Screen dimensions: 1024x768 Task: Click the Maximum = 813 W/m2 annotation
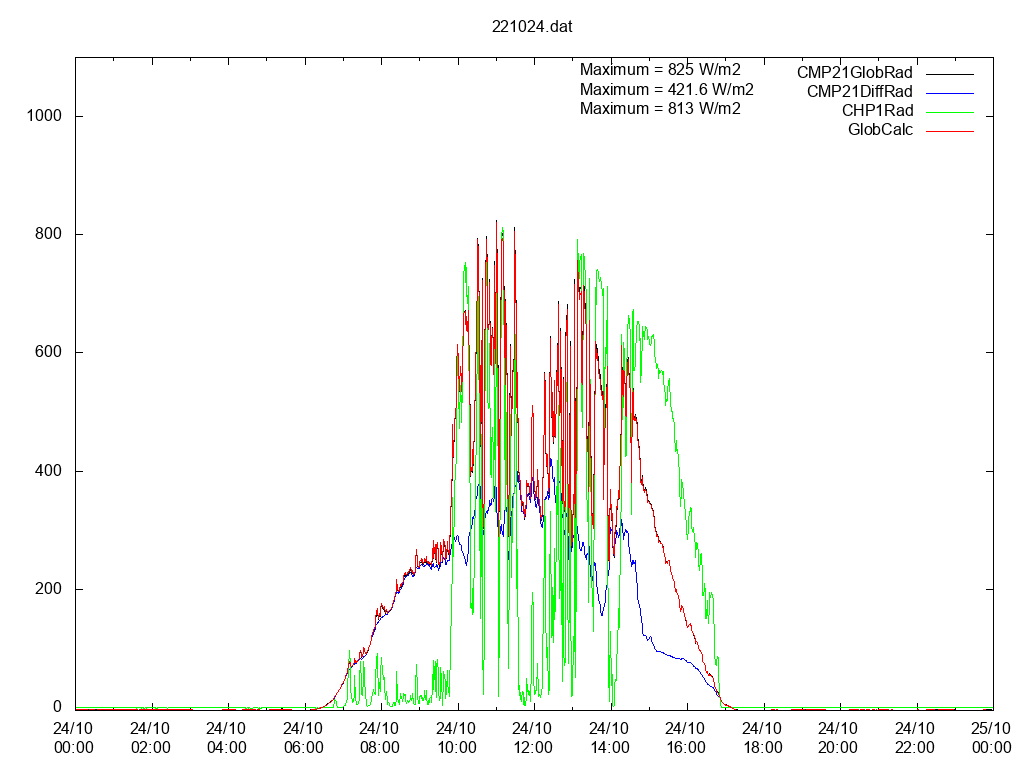[x=660, y=108]
